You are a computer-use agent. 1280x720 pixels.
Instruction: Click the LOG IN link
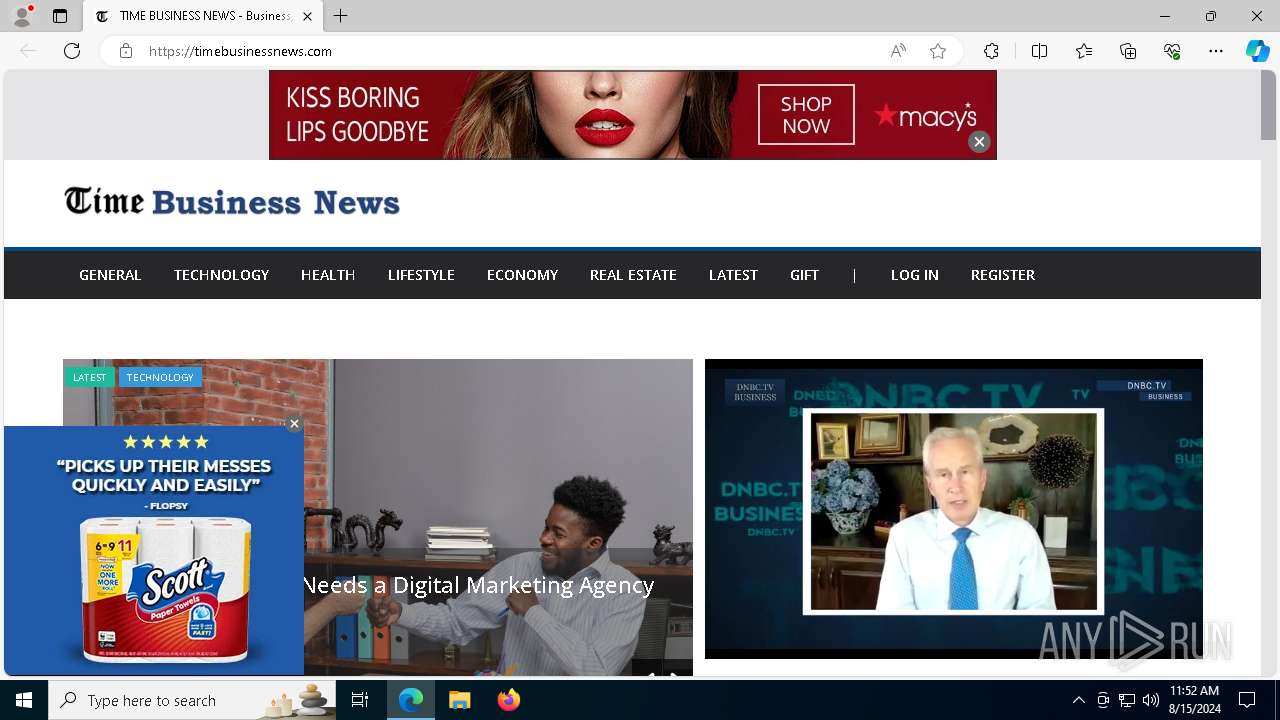[x=915, y=275]
